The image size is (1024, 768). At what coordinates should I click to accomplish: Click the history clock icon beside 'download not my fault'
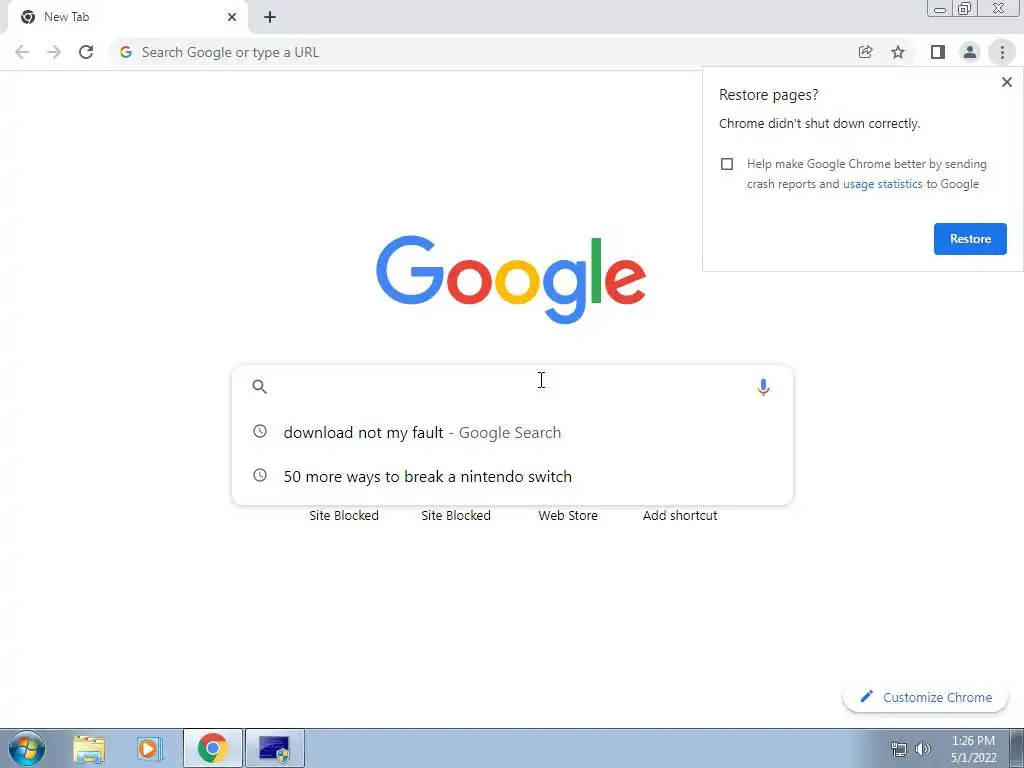click(x=260, y=431)
